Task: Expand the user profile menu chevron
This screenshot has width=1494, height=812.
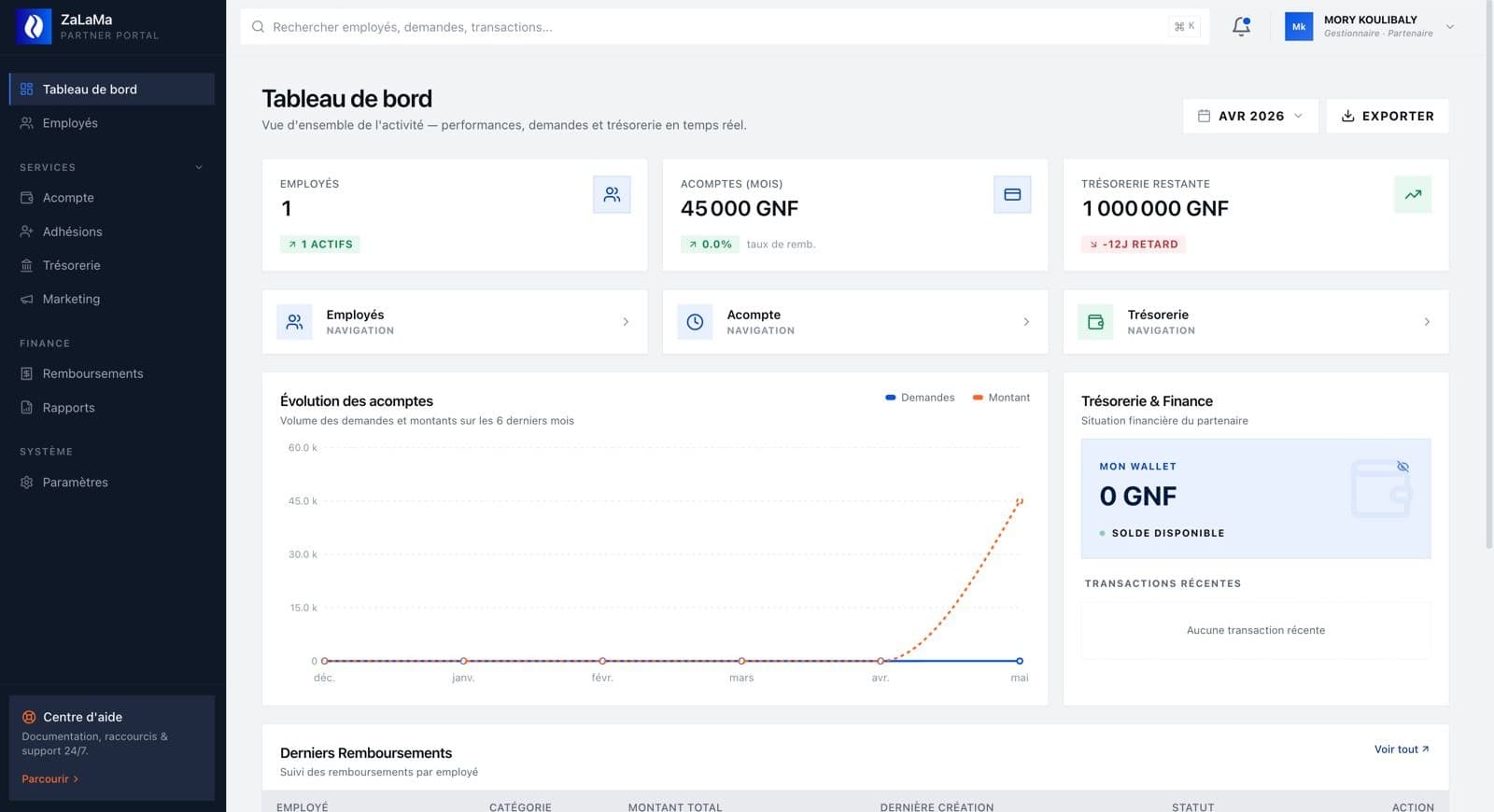Action: [x=1450, y=27]
